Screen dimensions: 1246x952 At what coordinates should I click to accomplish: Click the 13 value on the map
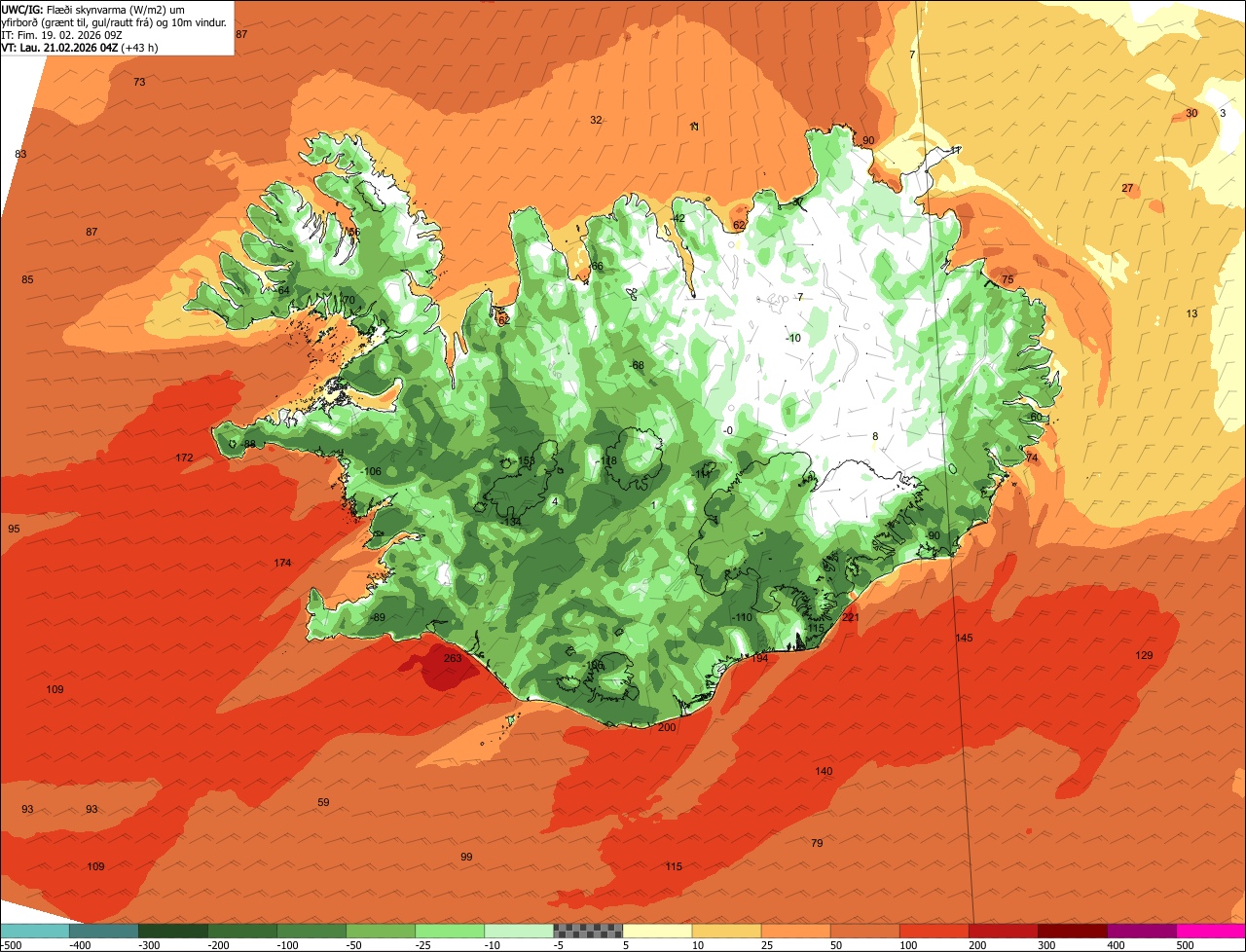pos(1191,312)
